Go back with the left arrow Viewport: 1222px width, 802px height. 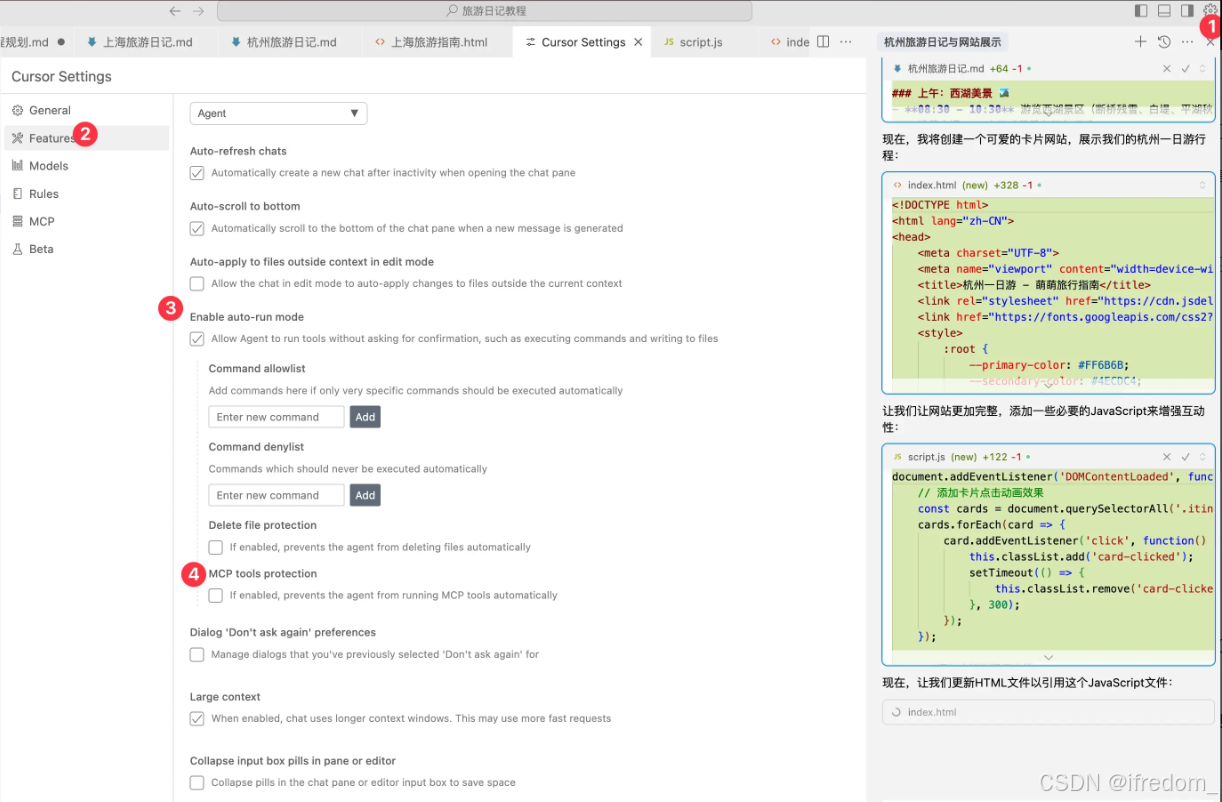[175, 11]
